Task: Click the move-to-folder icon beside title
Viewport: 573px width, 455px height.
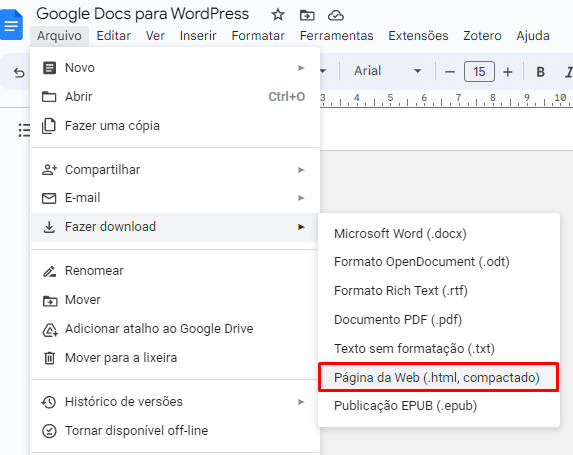Action: click(307, 15)
